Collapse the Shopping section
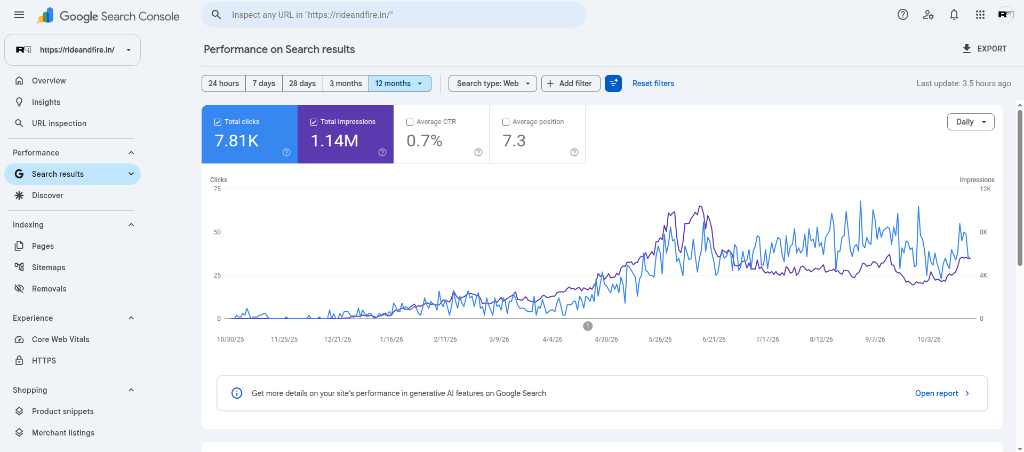Screen dimensions: 1024x452 click(131, 391)
